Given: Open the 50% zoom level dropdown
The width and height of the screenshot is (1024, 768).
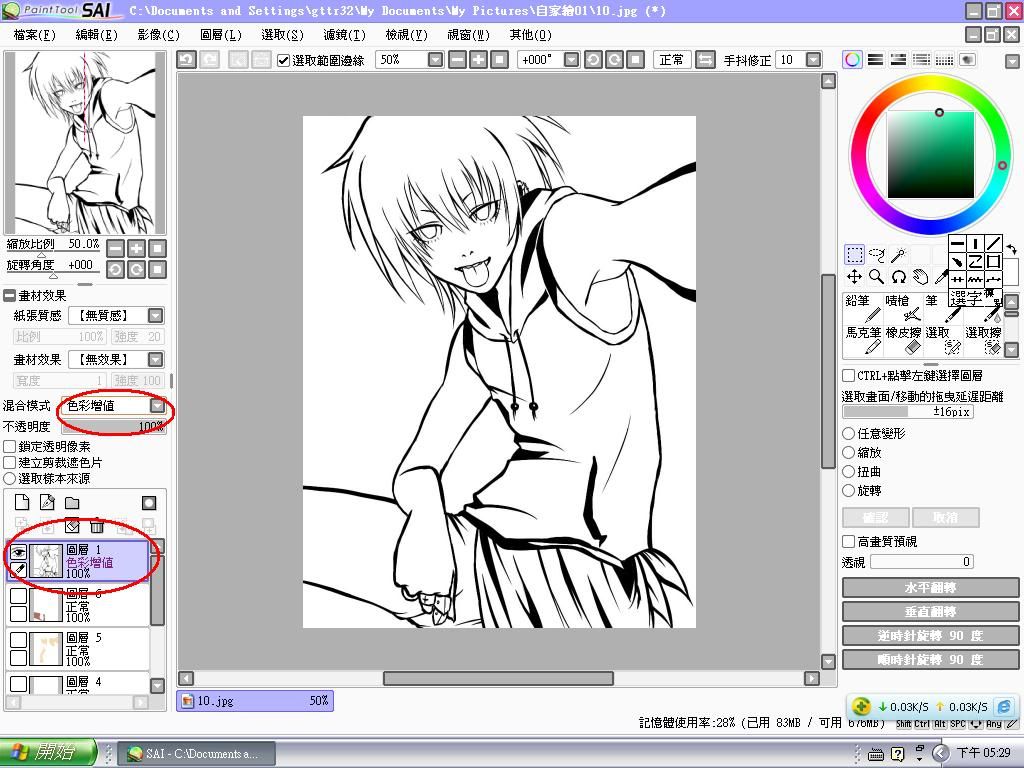Looking at the screenshot, I should (436, 60).
